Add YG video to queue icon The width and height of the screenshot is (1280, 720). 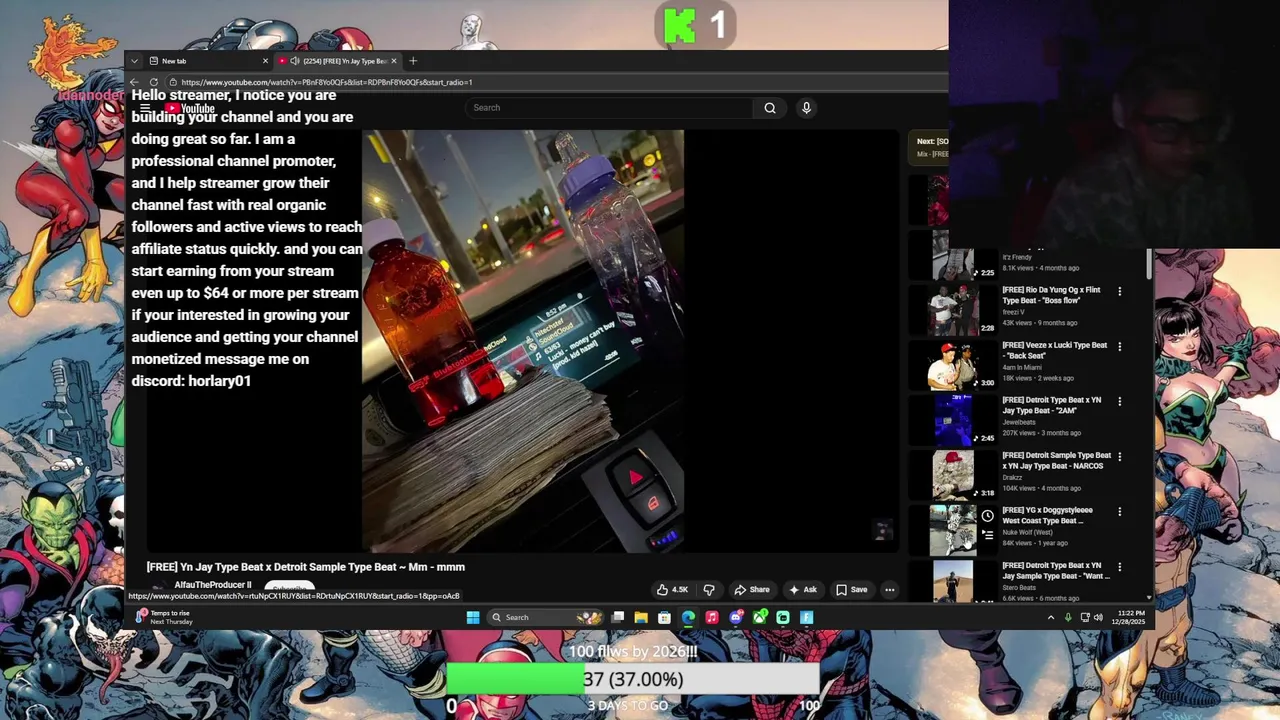[x=987, y=535]
